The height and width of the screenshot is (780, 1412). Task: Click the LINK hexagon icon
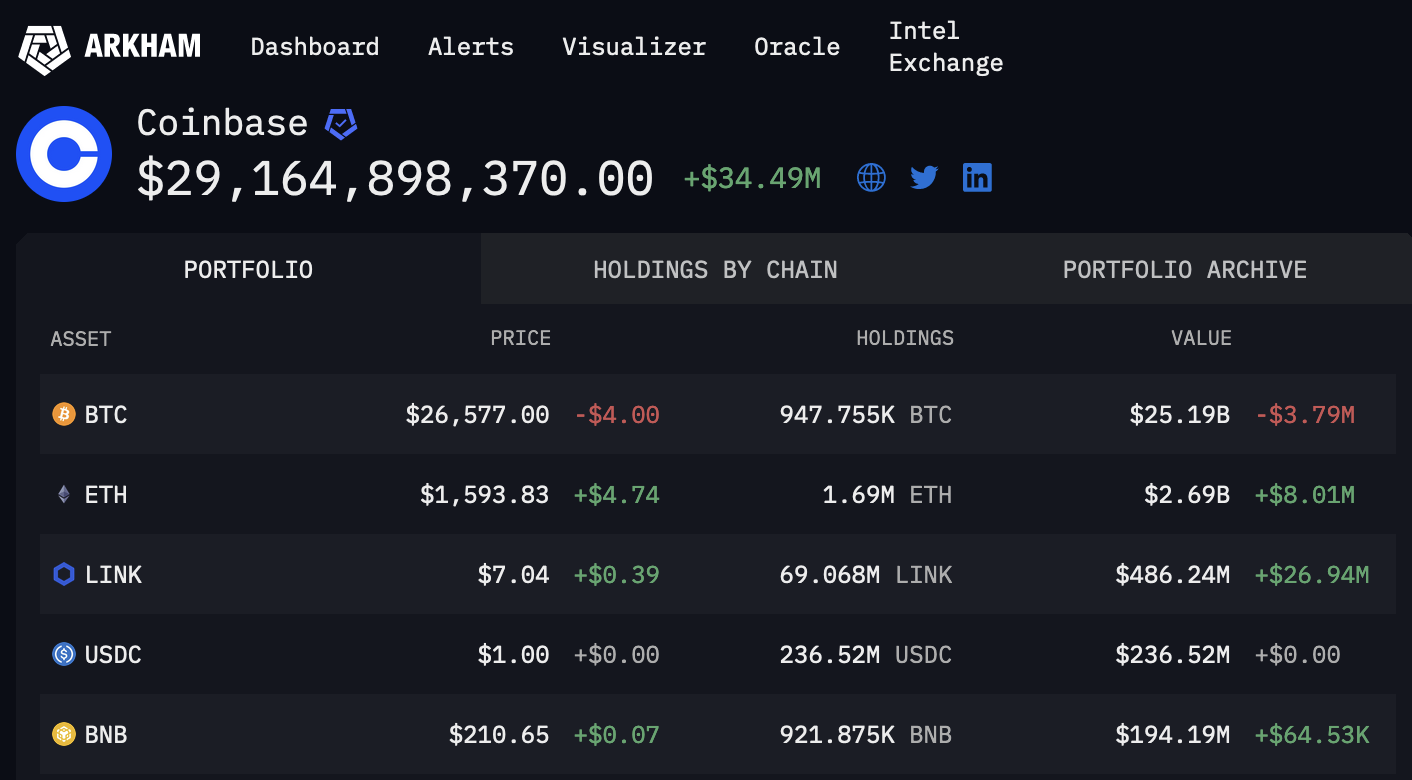(x=64, y=574)
